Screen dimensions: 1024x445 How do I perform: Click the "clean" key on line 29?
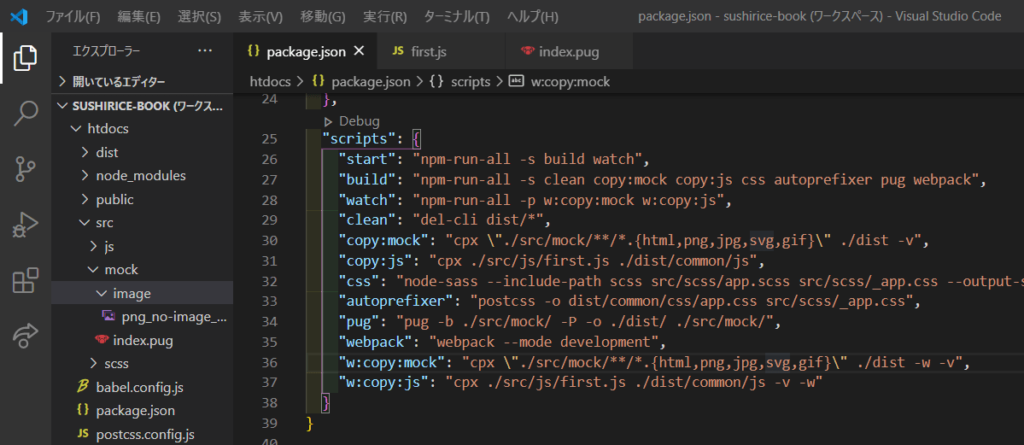(x=370, y=220)
